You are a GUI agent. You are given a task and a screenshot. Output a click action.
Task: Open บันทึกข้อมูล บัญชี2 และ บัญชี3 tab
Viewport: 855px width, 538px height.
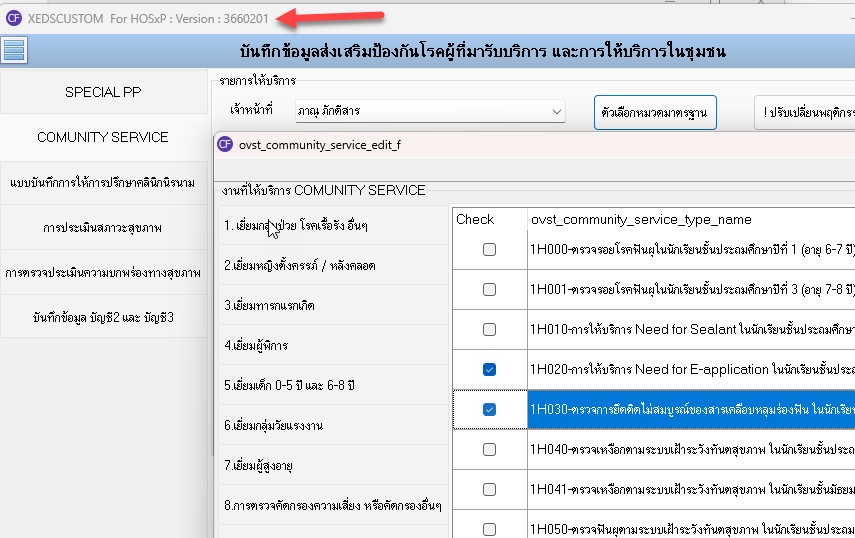[x=103, y=317]
